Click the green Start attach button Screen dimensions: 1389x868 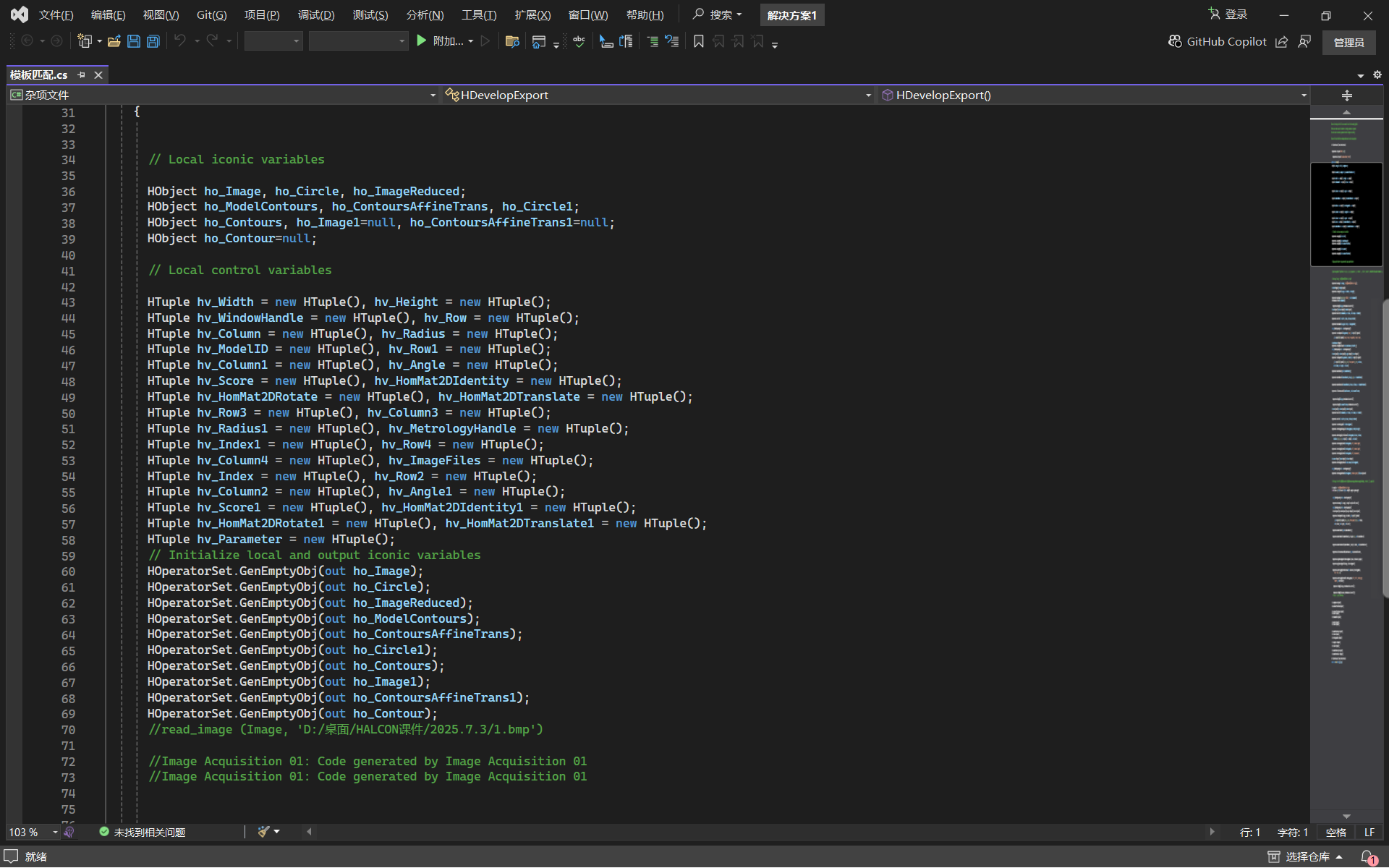[422, 41]
